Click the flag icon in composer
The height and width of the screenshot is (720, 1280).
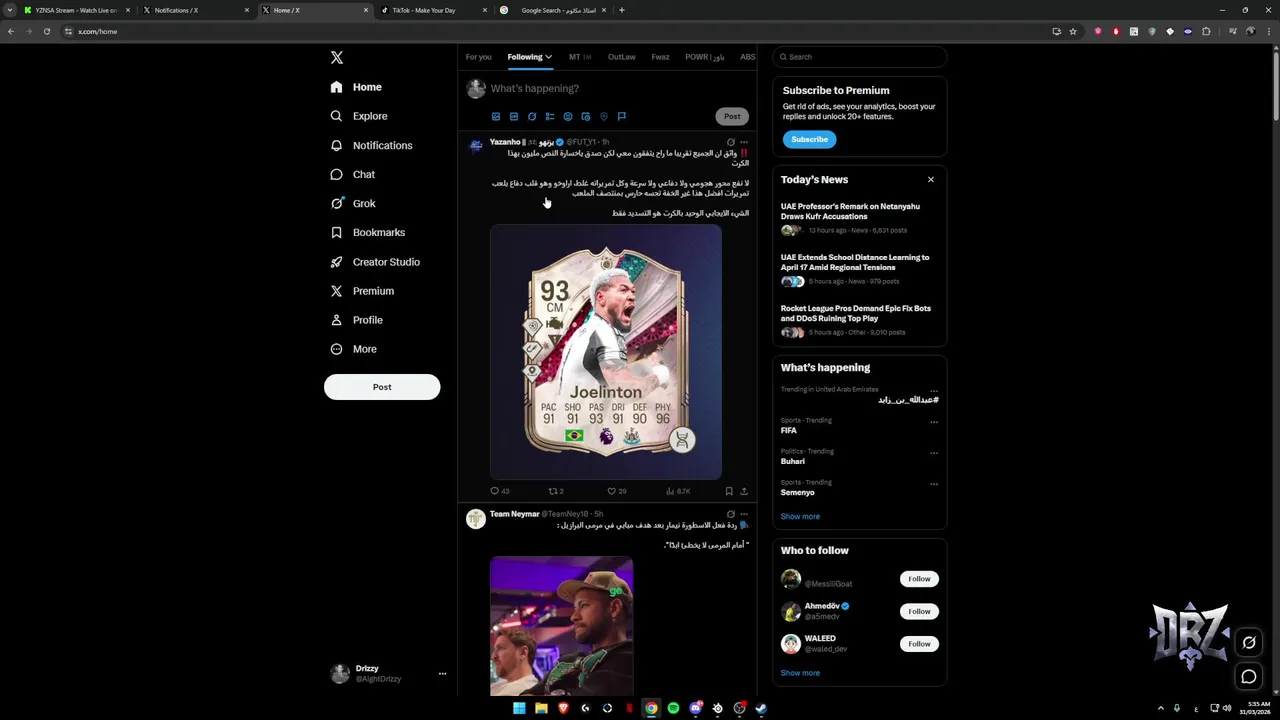[x=622, y=116]
